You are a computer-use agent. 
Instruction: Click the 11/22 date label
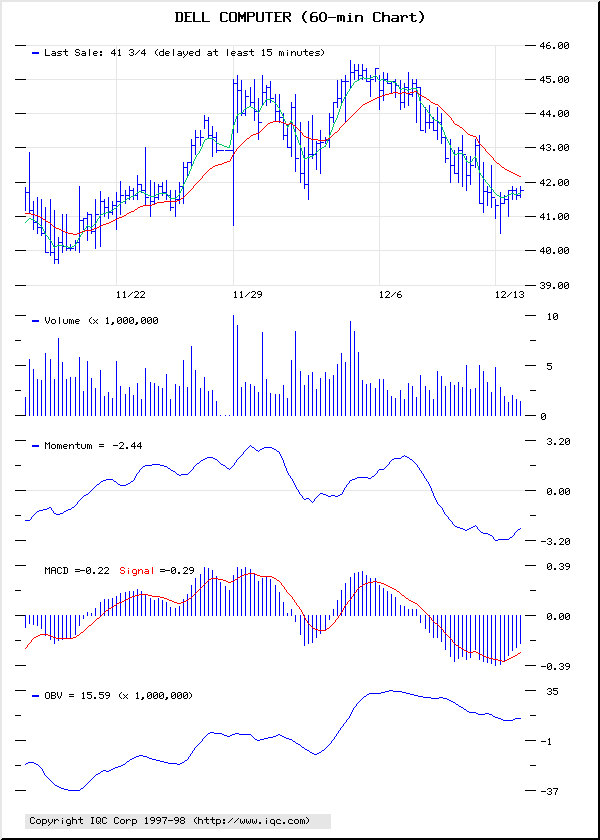coord(131,294)
